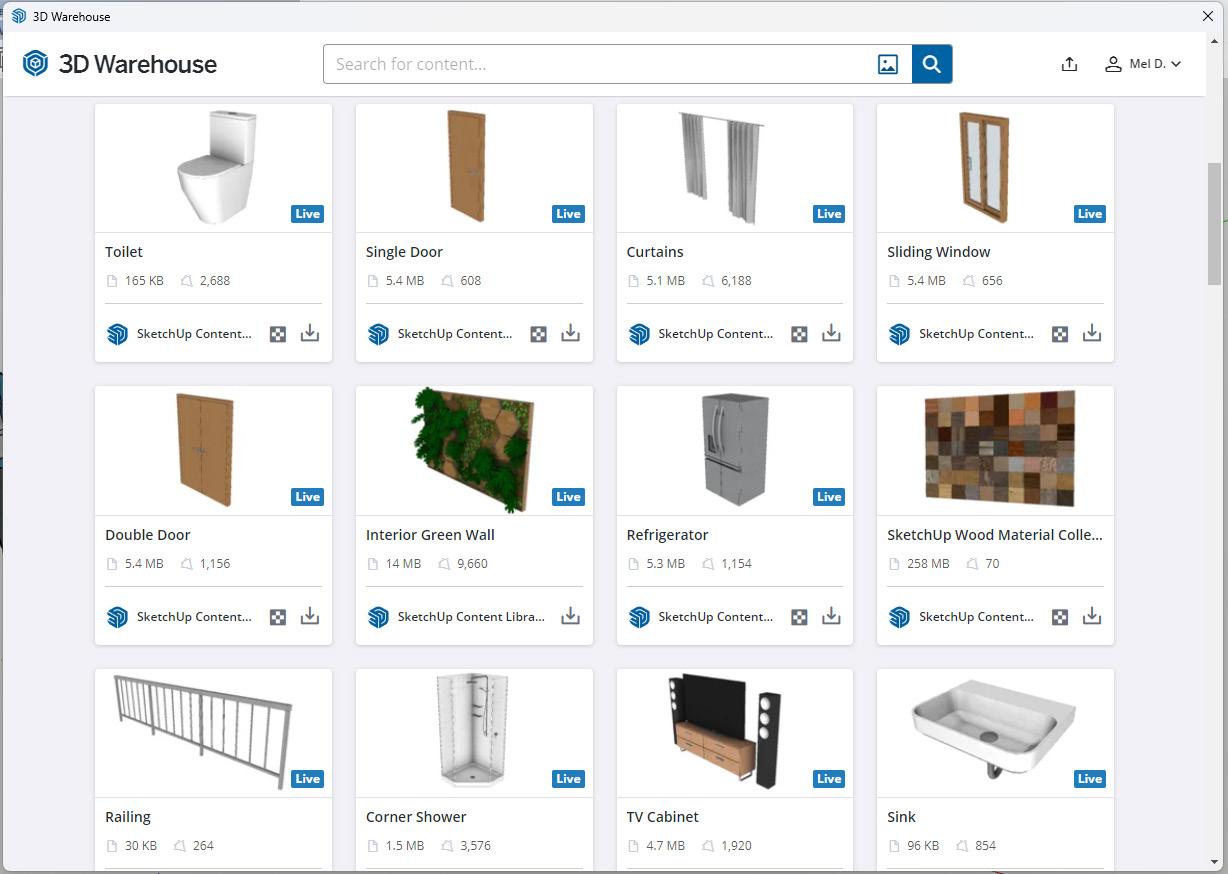The height and width of the screenshot is (874, 1228).
Task: Click the materials icon on Refrigerator card
Action: (799, 617)
